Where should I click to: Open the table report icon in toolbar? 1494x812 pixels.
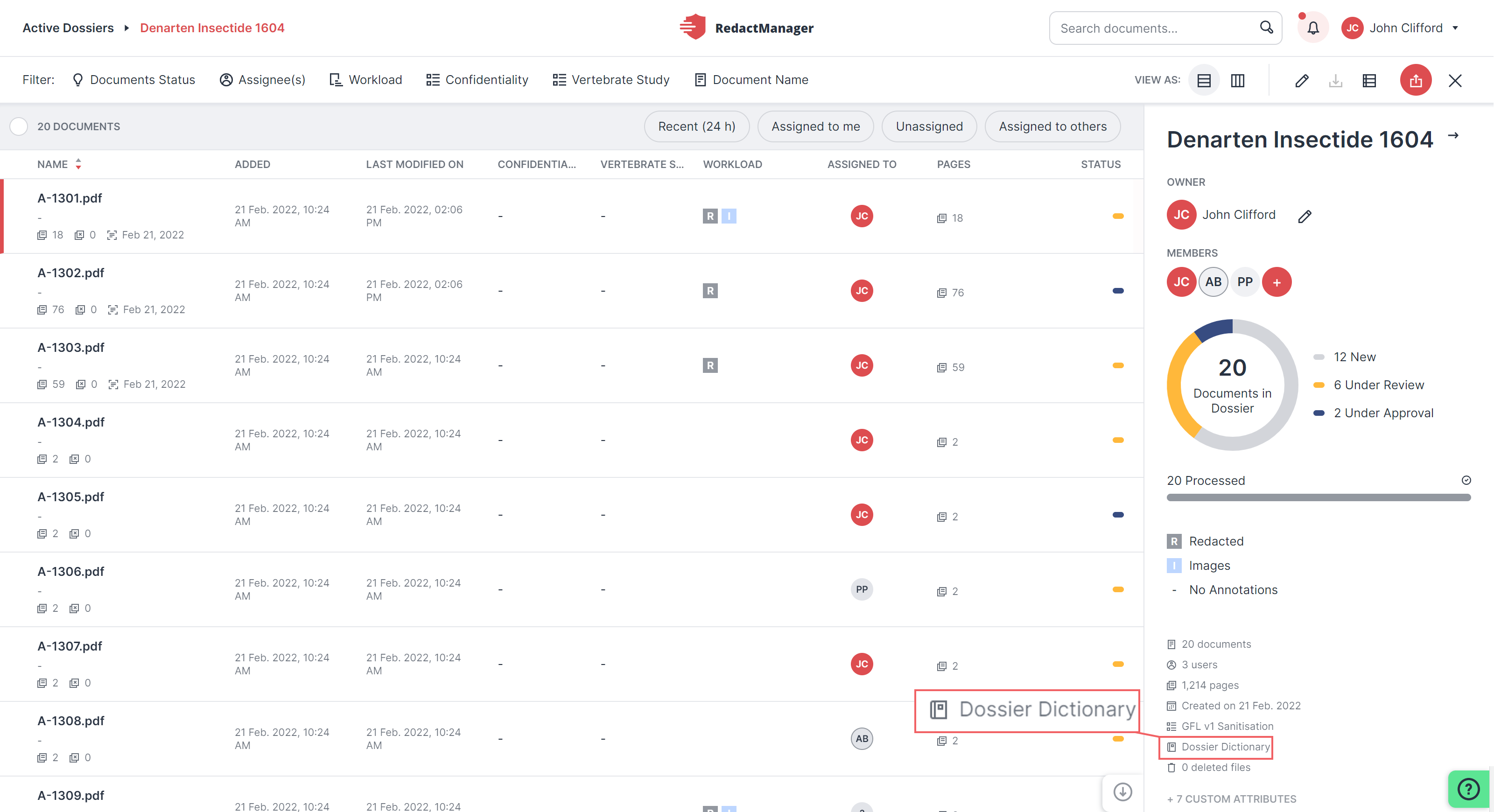(x=1369, y=80)
